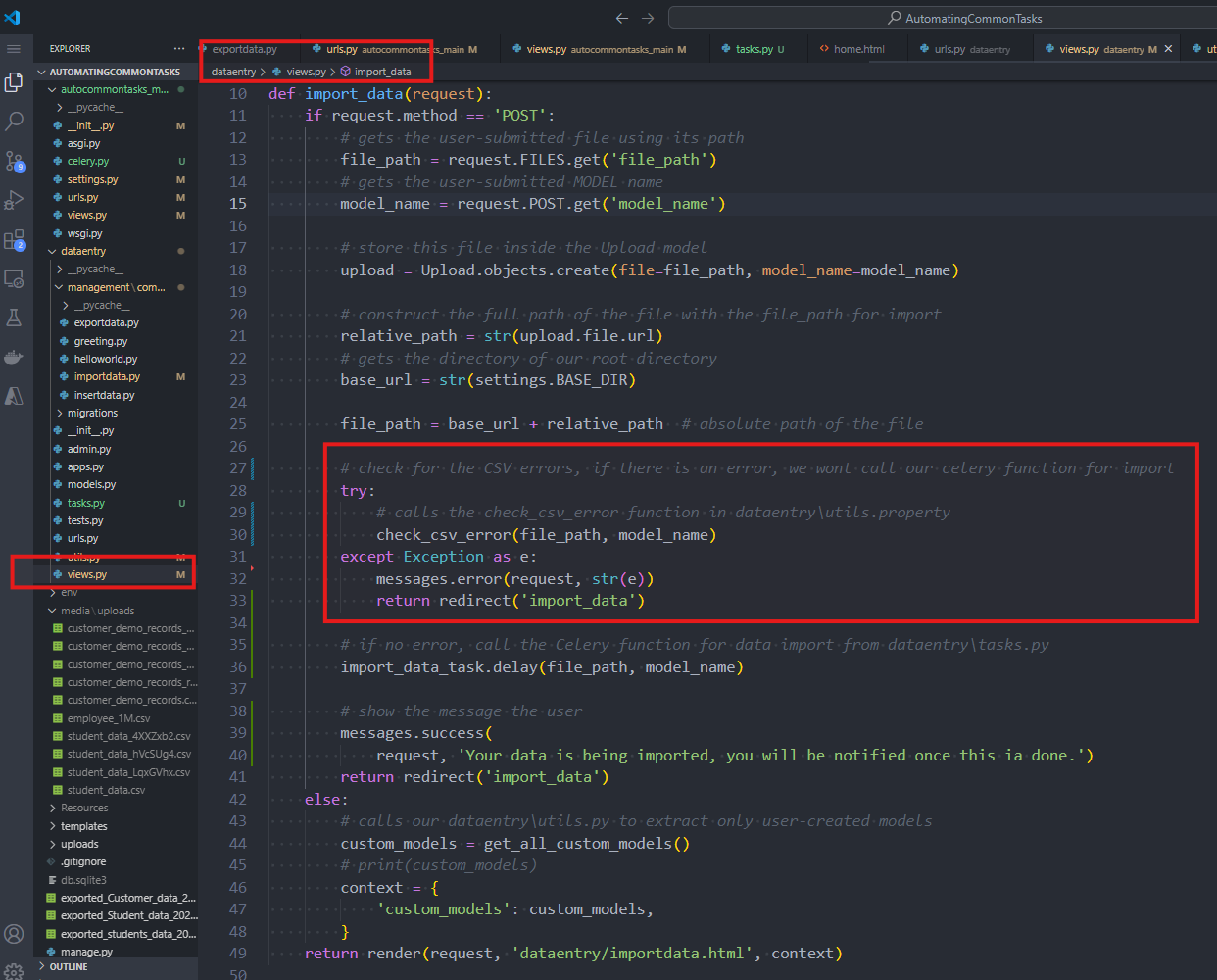Open Source Control with 9 changes badge
The width and height of the screenshot is (1217, 980).
click(x=14, y=161)
